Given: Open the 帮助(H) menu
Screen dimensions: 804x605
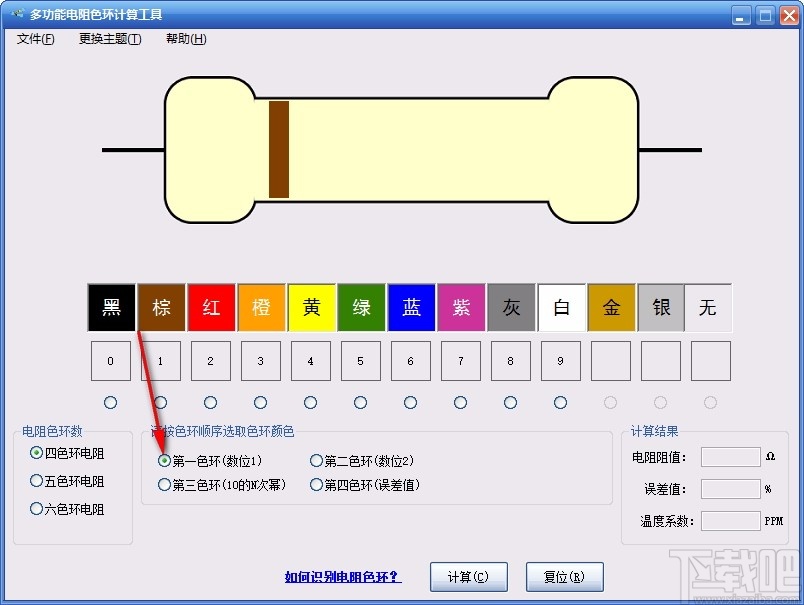Looking at the screenshot, I should (185, 38).
